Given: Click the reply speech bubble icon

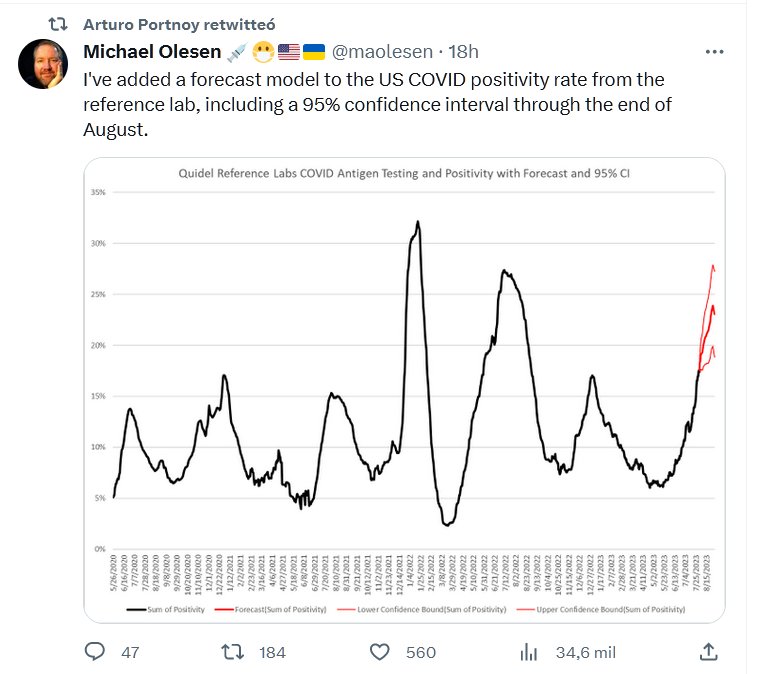Looking at the screenshot, I should click(x=95, y=652).
